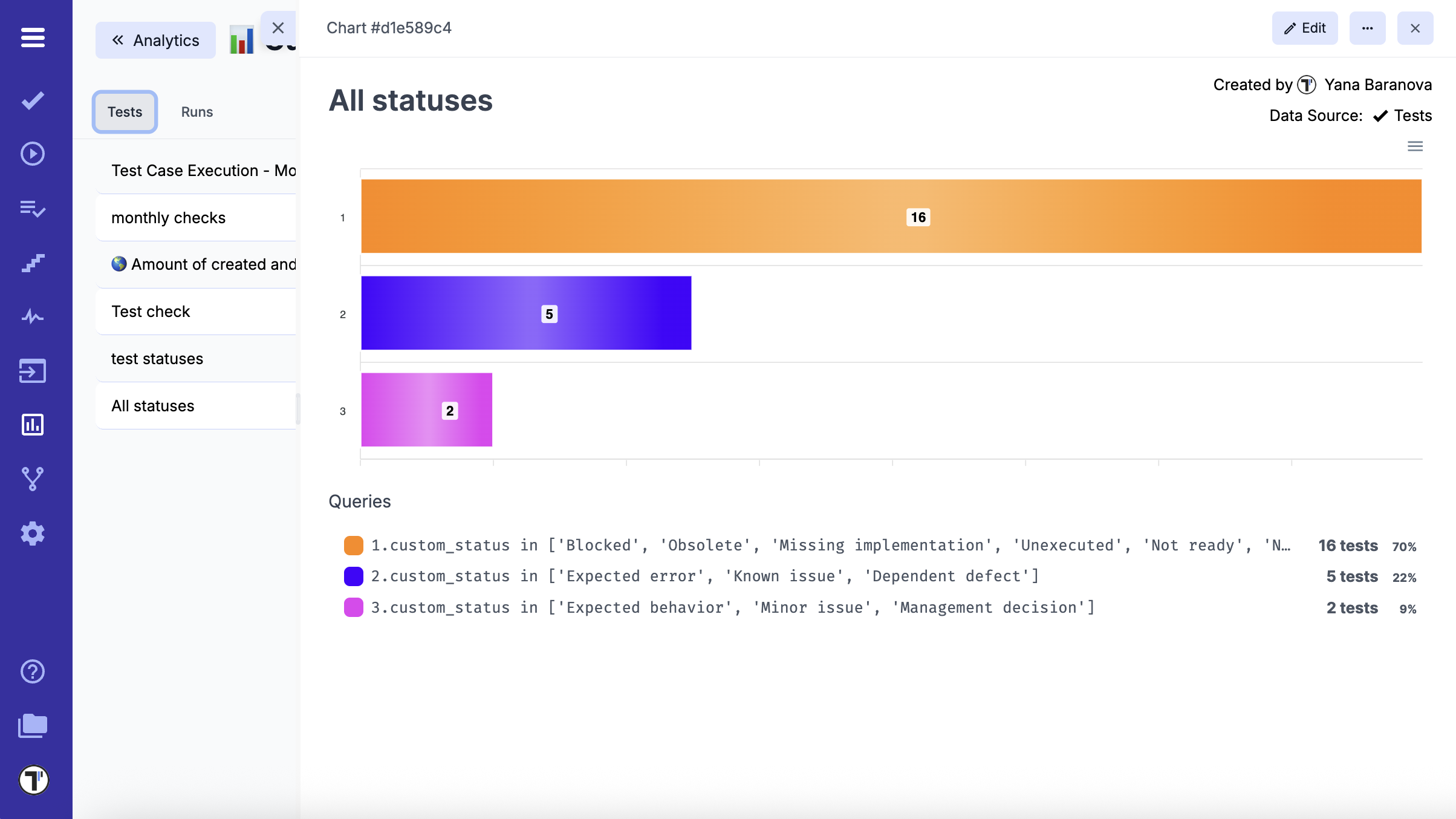Open the chart export hamburger menu
This screenshot has width=1456, height=819.
pos(1415,146)
